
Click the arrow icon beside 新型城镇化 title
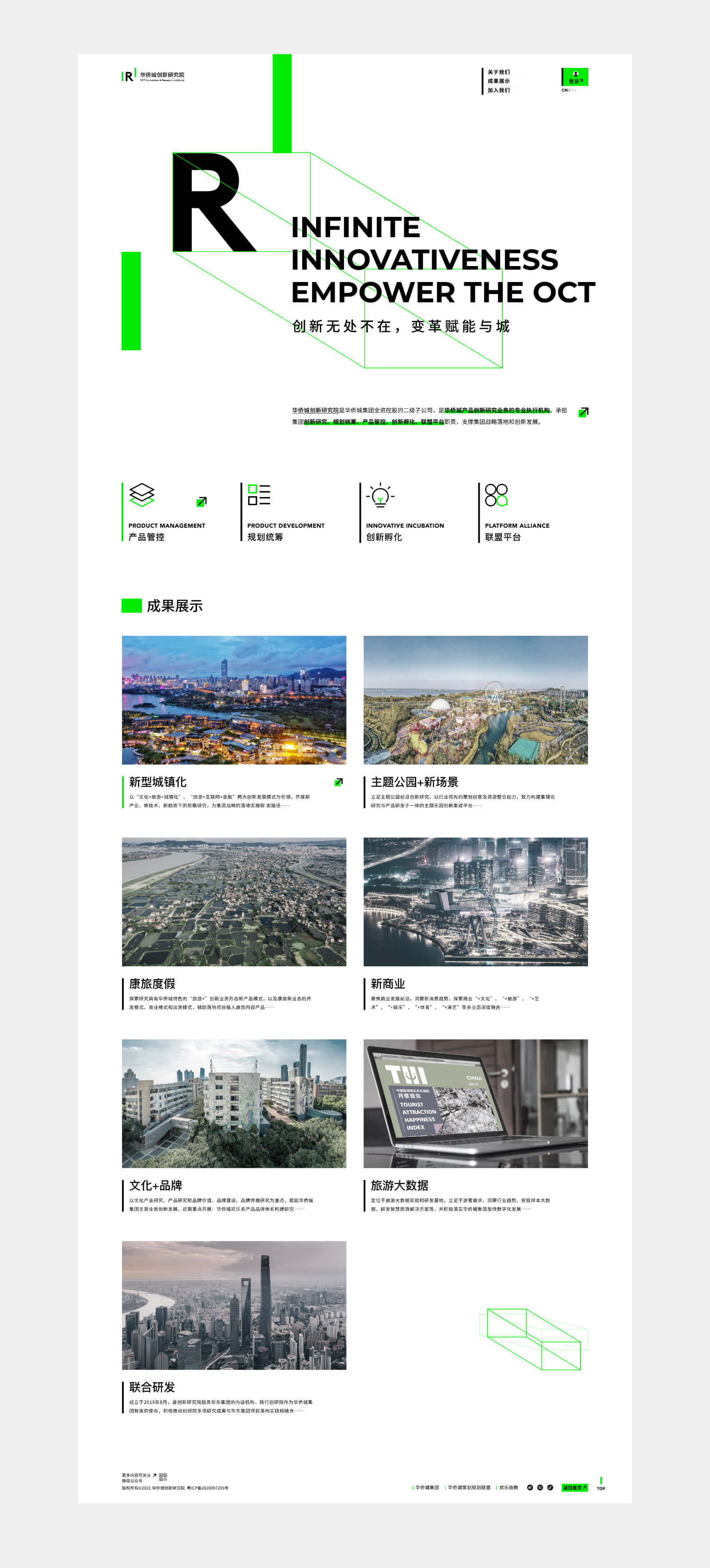coord(339,782)
